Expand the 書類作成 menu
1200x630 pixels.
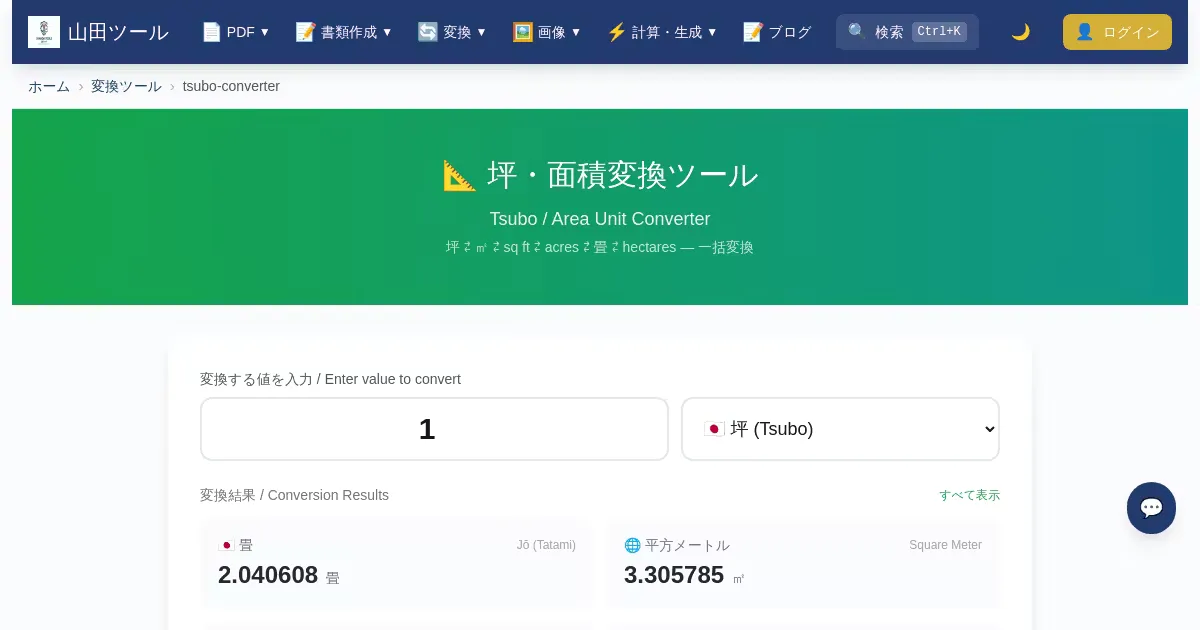pos(344,32)
